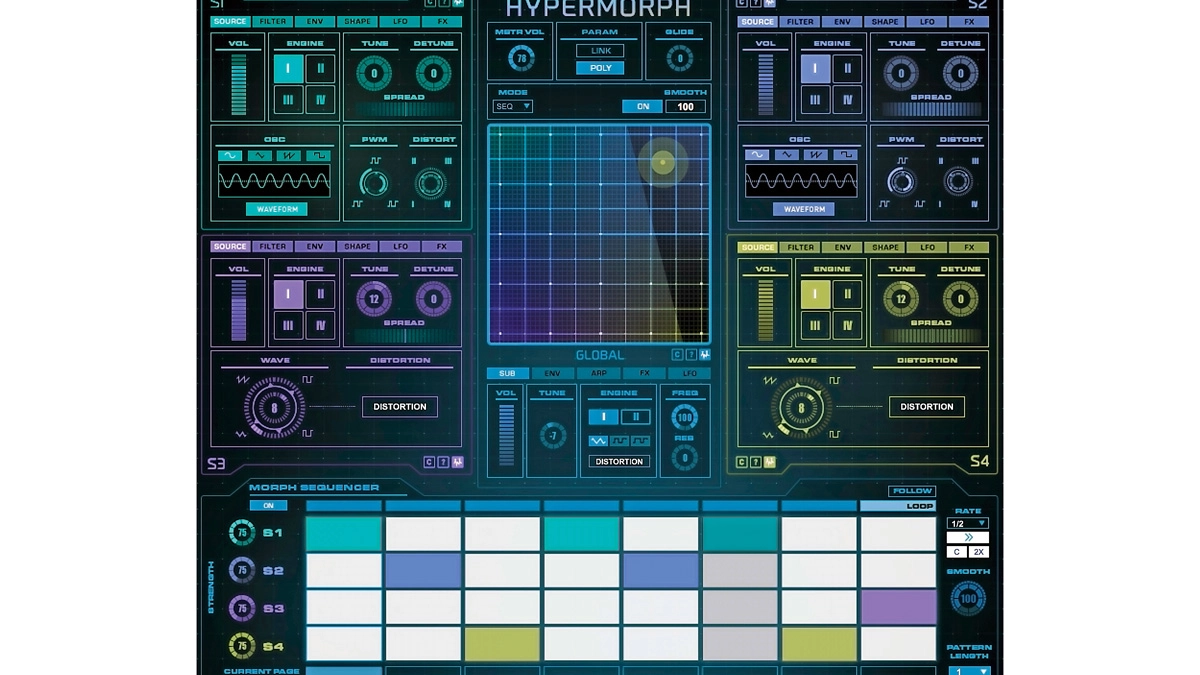1200x675 pixels.
Task: Click the MSTR VOL knob showing 78
Action: click(x=520, y=59)
